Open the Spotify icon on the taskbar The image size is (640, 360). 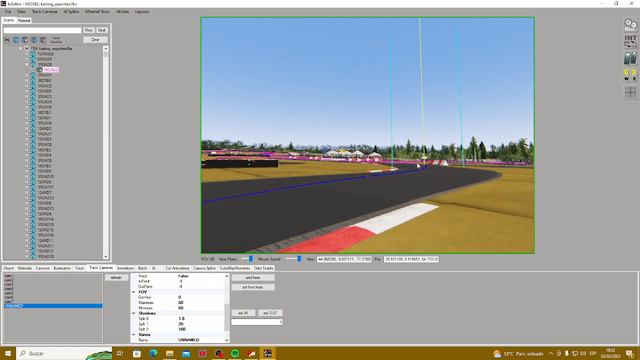(235, 353)
